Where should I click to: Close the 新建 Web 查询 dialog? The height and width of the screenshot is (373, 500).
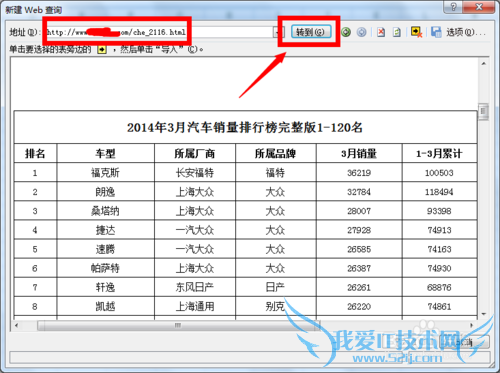[479, 7]
